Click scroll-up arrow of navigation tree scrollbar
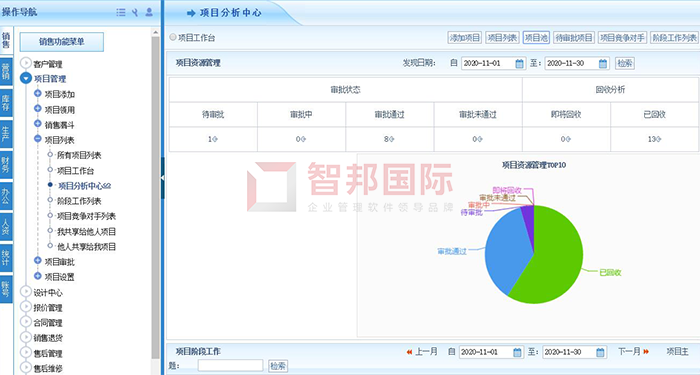The image size is (700, 375). coord(155,32)
